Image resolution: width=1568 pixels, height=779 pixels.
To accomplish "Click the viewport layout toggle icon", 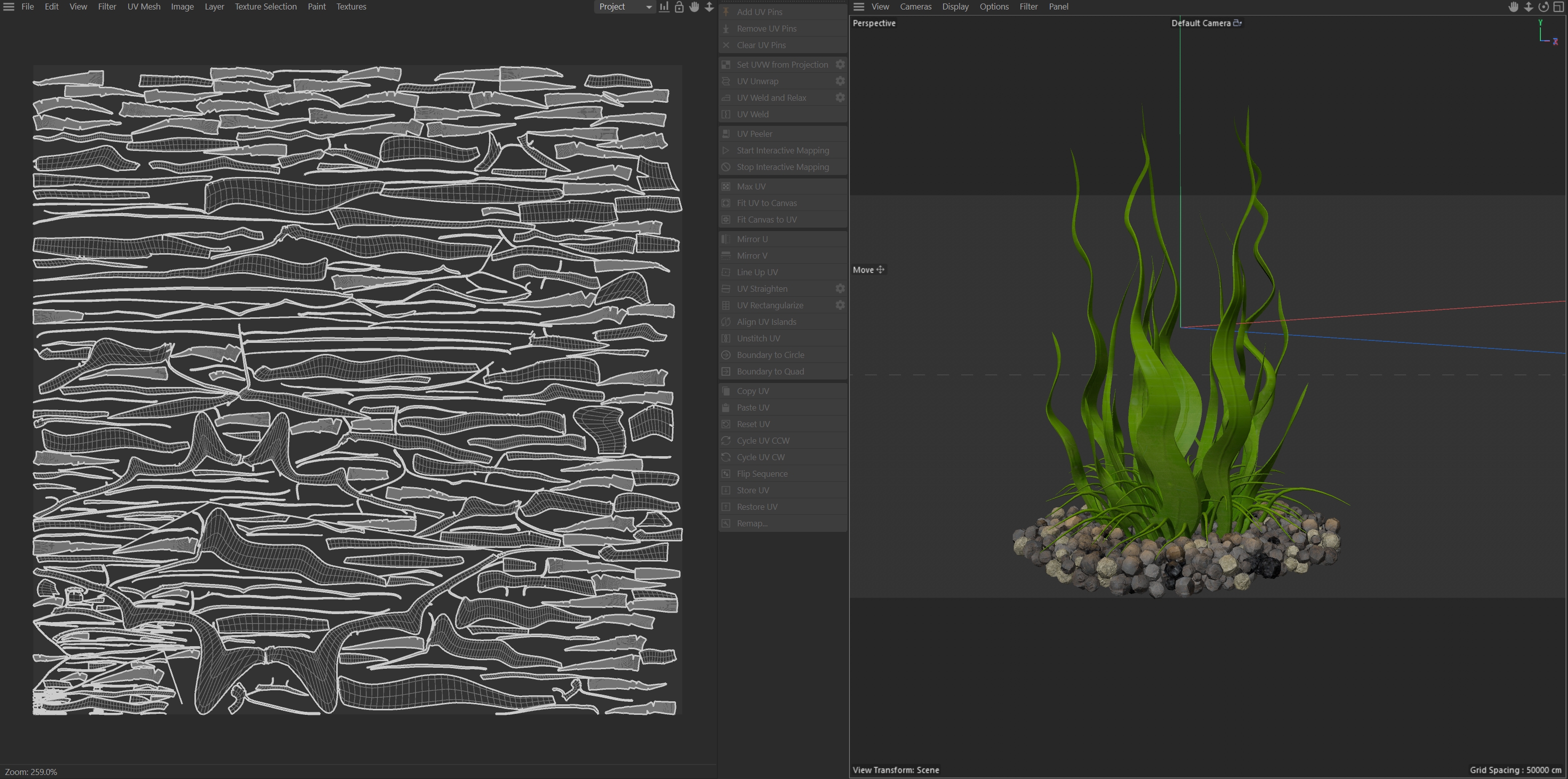I will [x=1559, y=7].
